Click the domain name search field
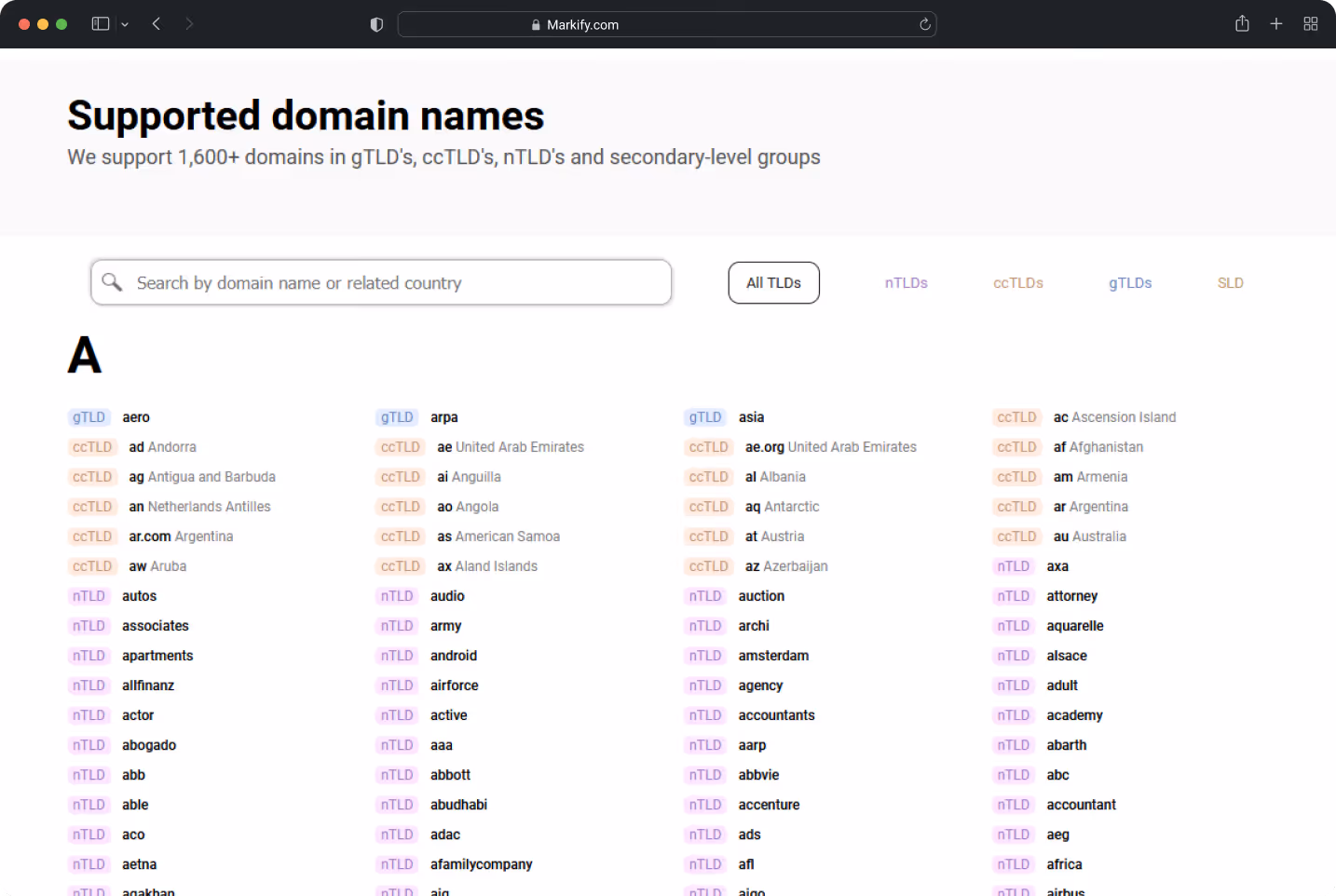Viewport: 1336px width, 896px height. [381, 282]
